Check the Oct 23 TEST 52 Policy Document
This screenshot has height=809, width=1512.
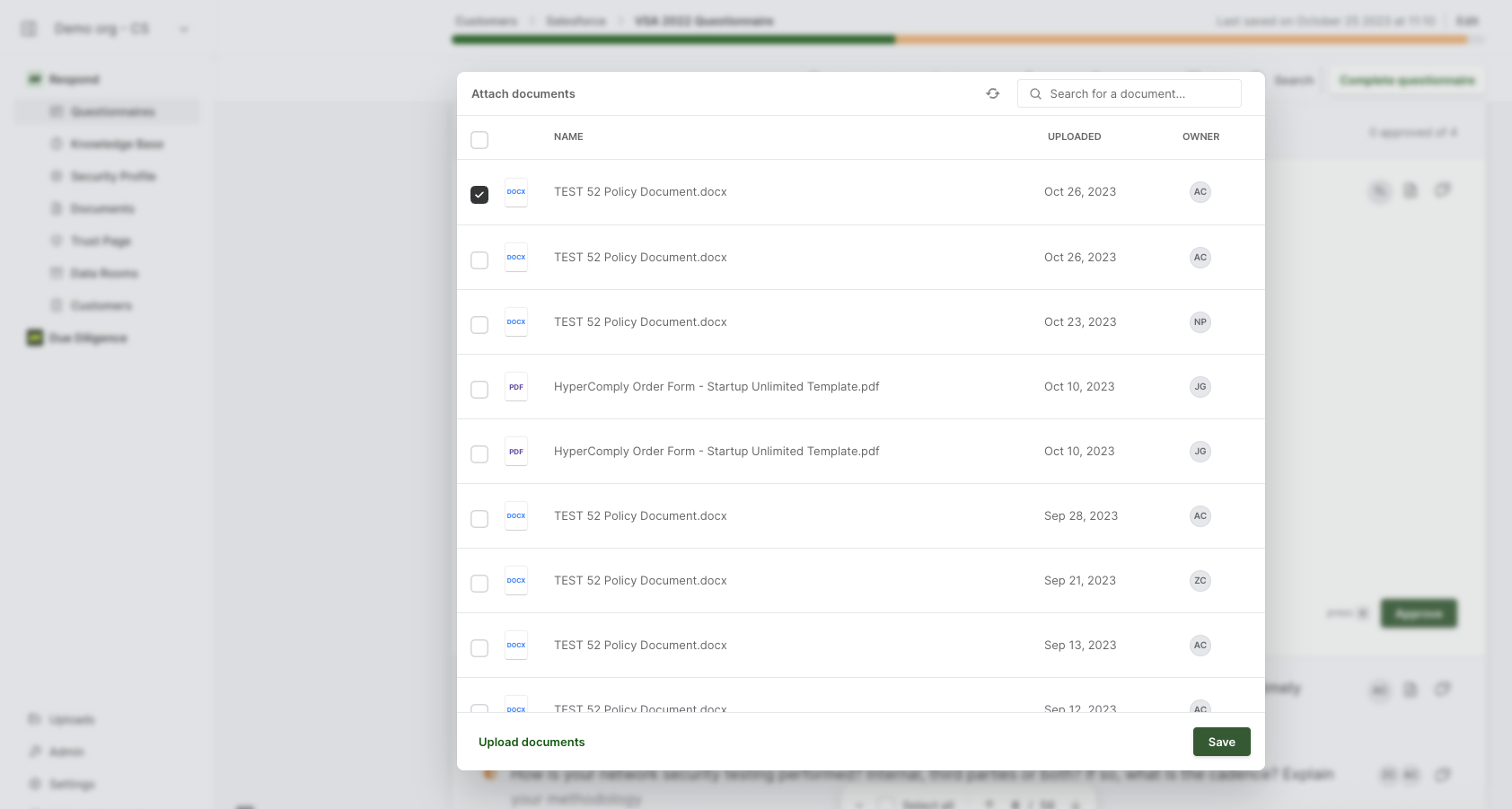click(479, 324)
